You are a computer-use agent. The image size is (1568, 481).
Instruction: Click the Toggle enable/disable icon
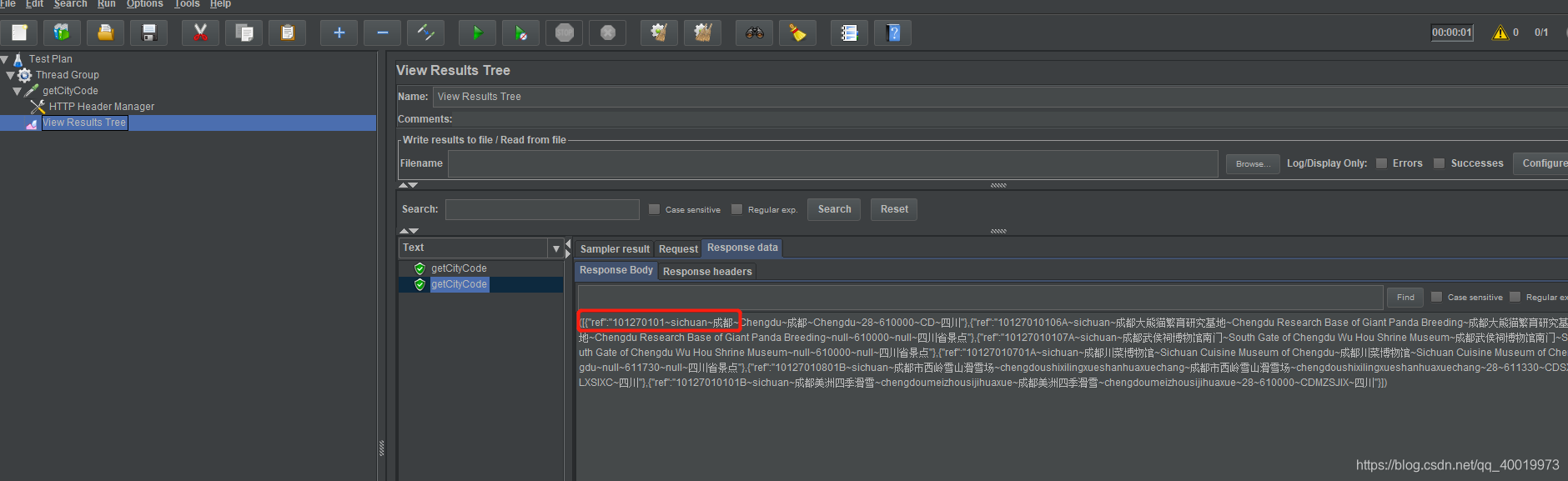pos(425,33)
